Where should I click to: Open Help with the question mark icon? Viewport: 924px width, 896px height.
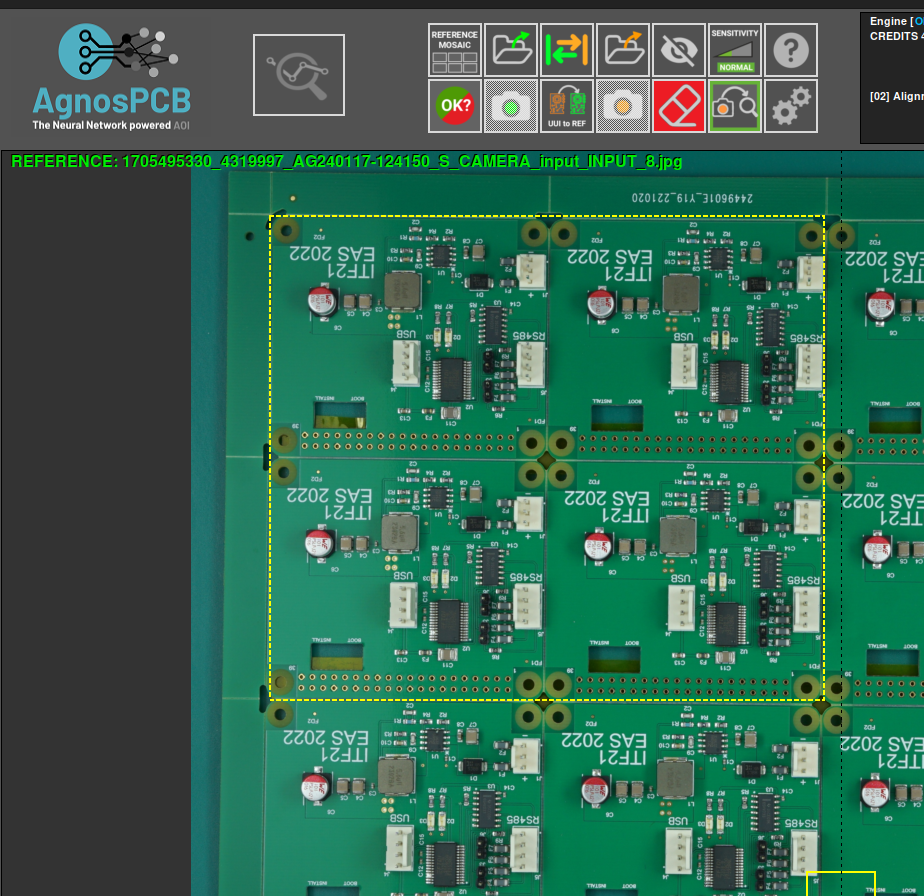point(791,48)
